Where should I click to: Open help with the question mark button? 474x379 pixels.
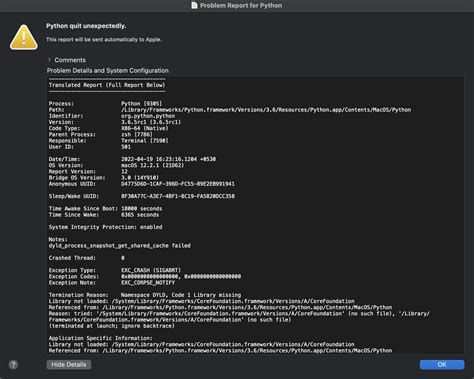pyautogui.click(x=13, y=365)
